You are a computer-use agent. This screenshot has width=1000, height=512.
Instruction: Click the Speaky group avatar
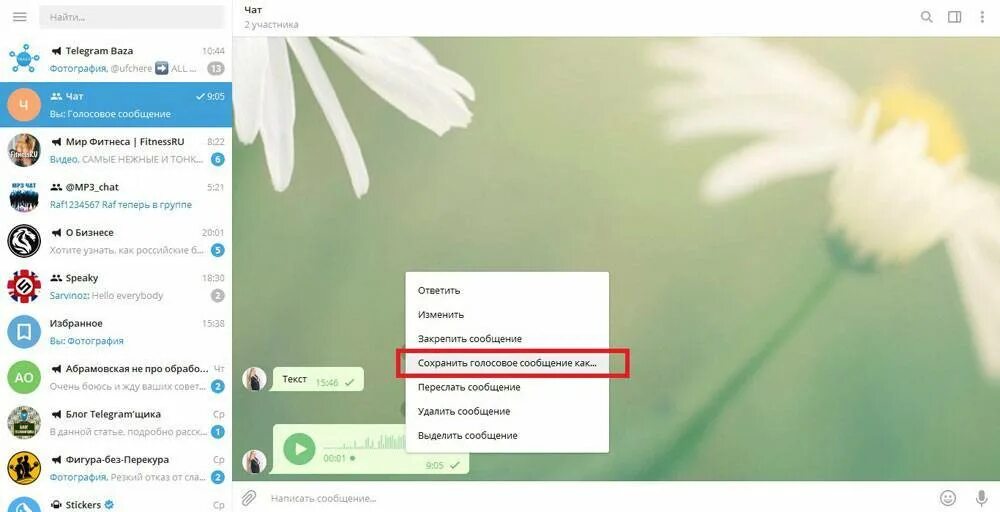pyautogui.click(x=24, y=287)
